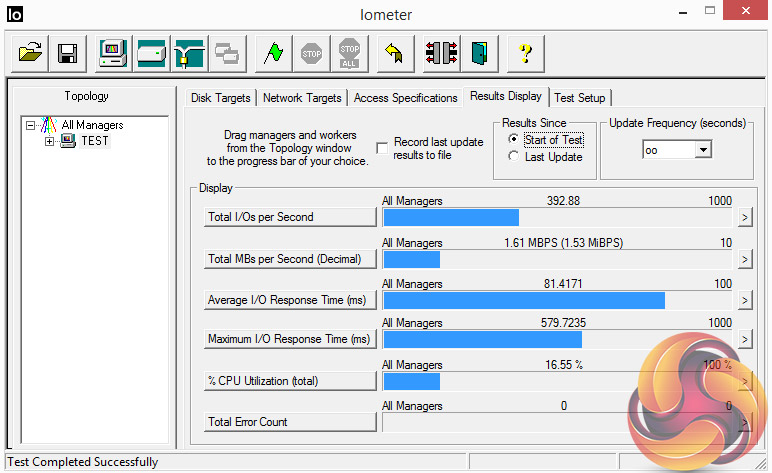Click the Maximum I/O Response Time progress bar

[x=557, y=340]
